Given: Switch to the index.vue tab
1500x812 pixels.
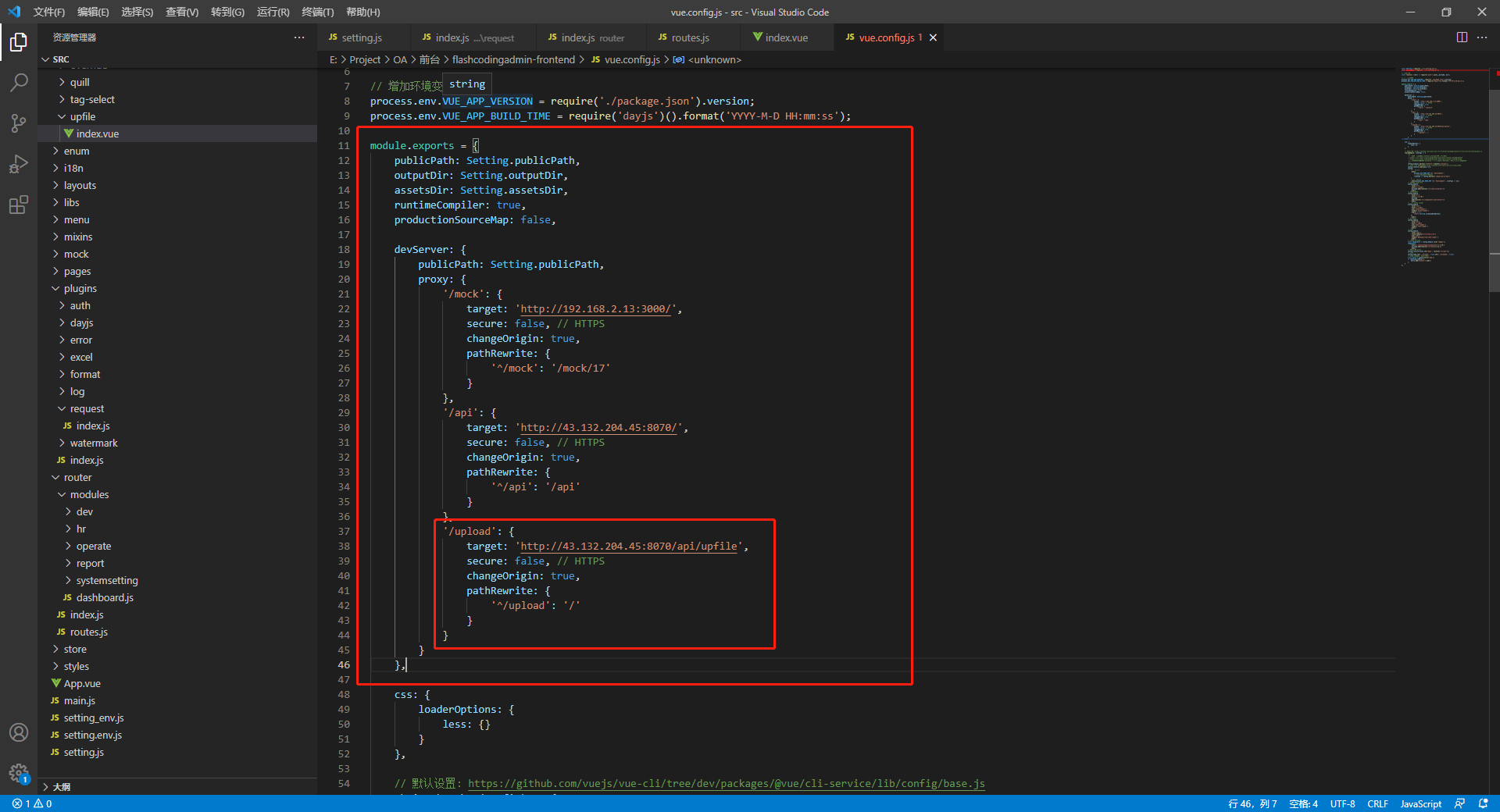Looking at the screenshot, I should click(786, 37).
